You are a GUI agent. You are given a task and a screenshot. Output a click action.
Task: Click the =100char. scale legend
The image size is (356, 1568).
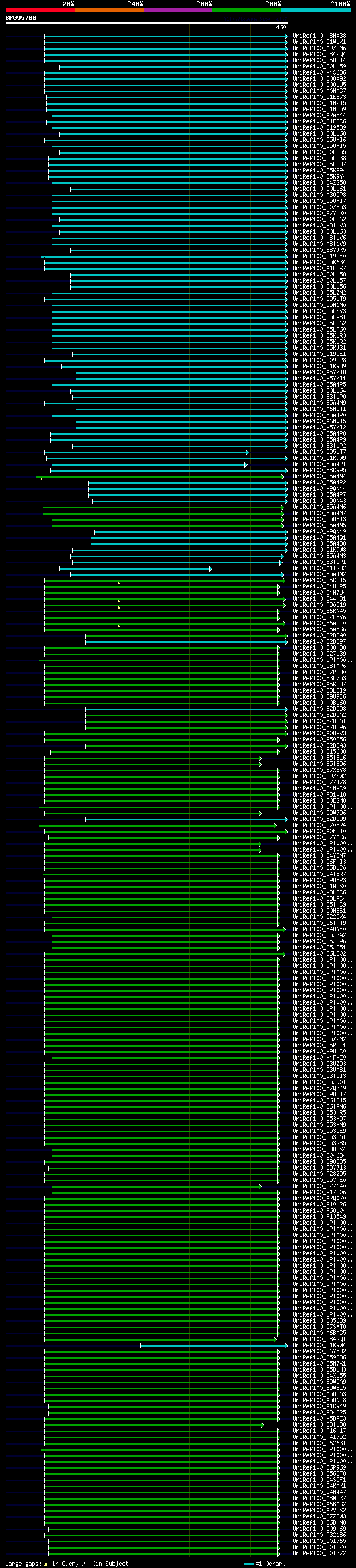pyautogui.click(x=265, y=1564)
